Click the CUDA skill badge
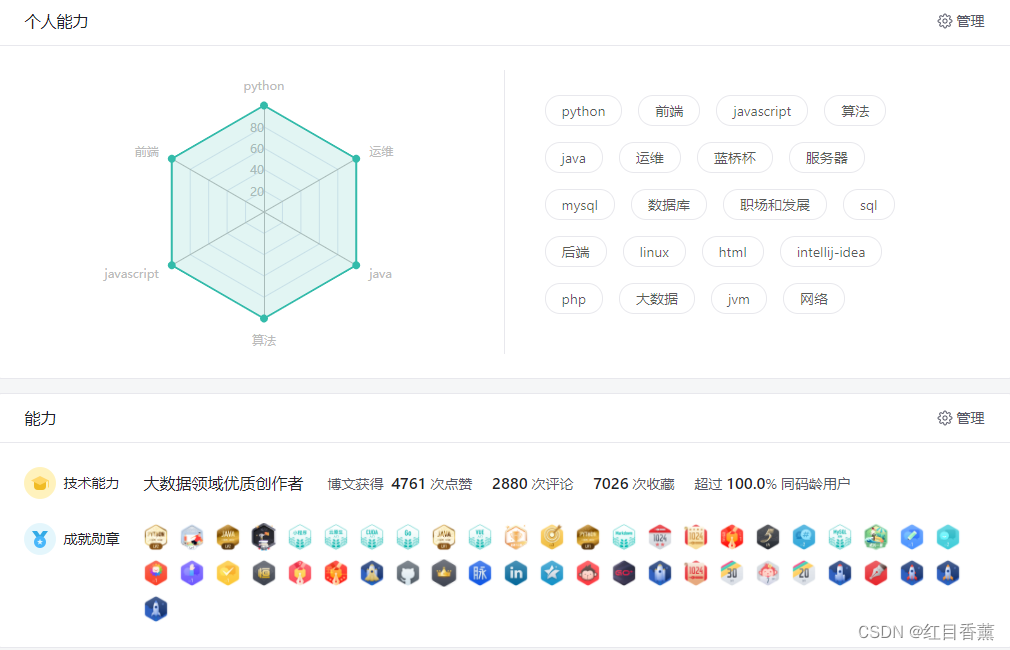Screen dimensions: 1010x650 tap(372, 537)
